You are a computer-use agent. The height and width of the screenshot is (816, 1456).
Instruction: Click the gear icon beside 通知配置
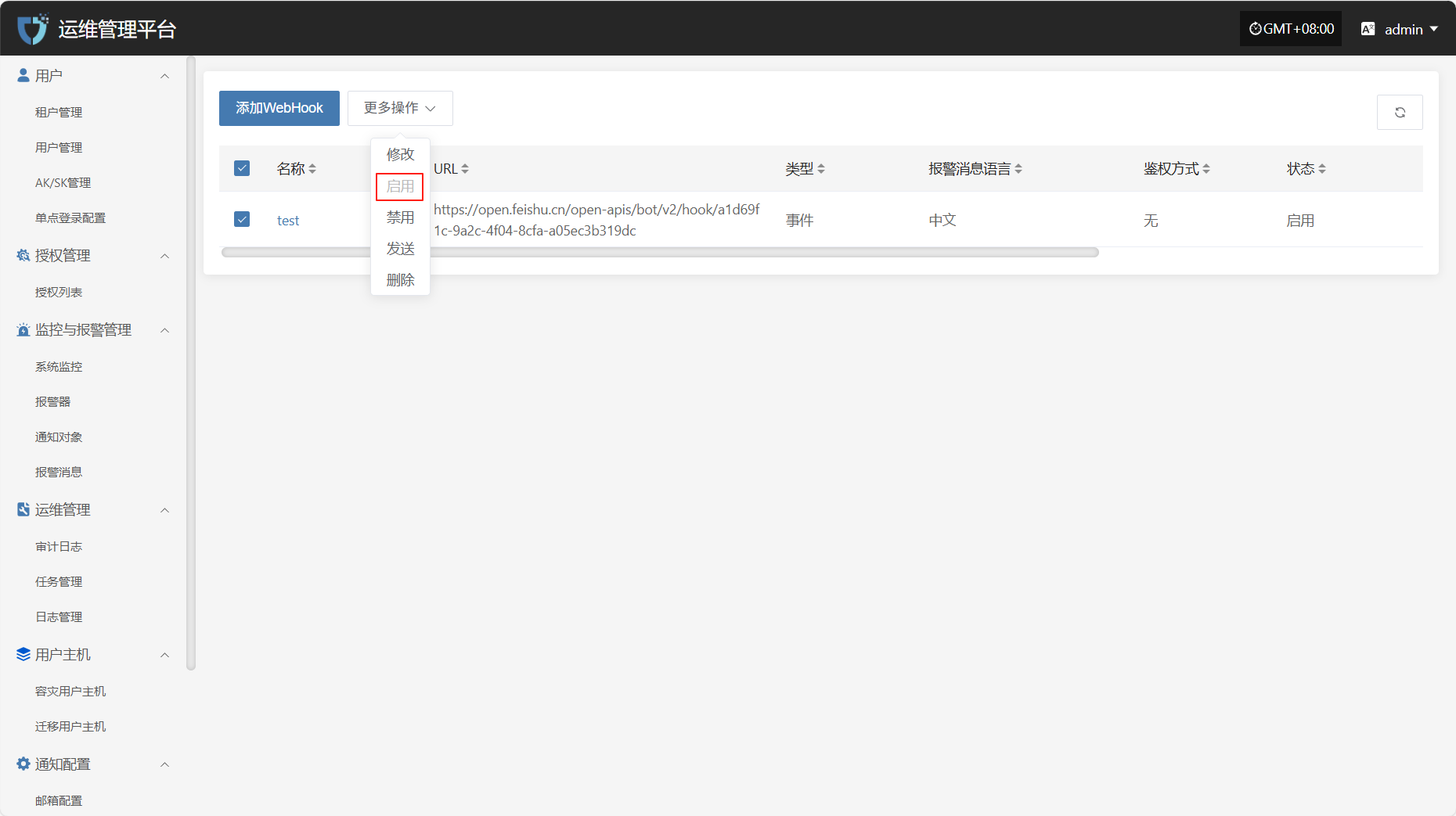pos(23,764)
